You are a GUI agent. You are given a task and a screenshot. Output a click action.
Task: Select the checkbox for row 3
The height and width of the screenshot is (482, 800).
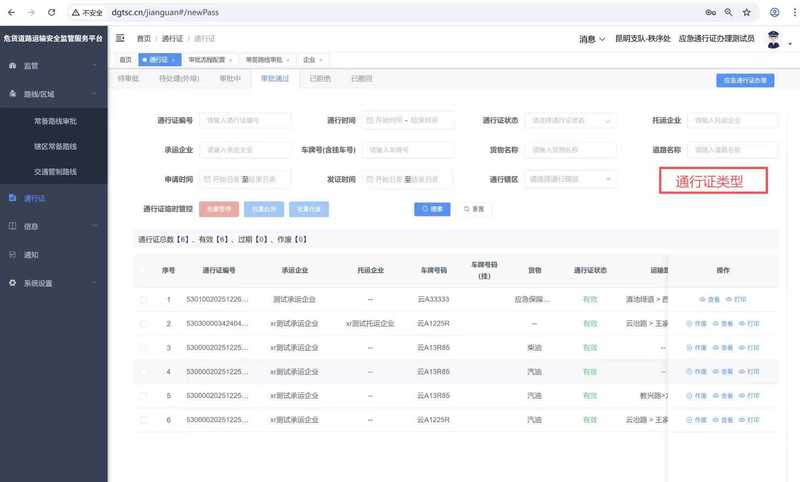click(143, 348)
